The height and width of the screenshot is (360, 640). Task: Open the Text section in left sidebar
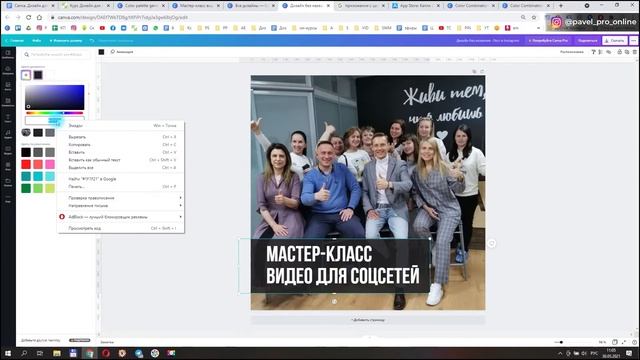[x=8, y=118]
